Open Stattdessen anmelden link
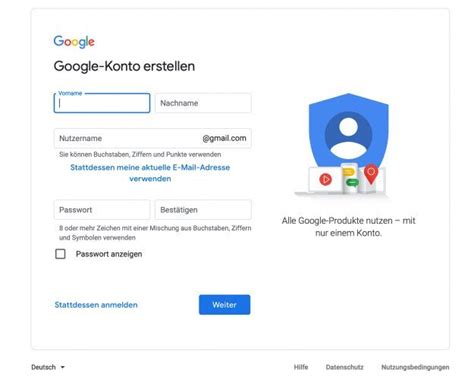The height and width of the screenshot is (379, 474). pyautogui.click(x=96, y=305)
